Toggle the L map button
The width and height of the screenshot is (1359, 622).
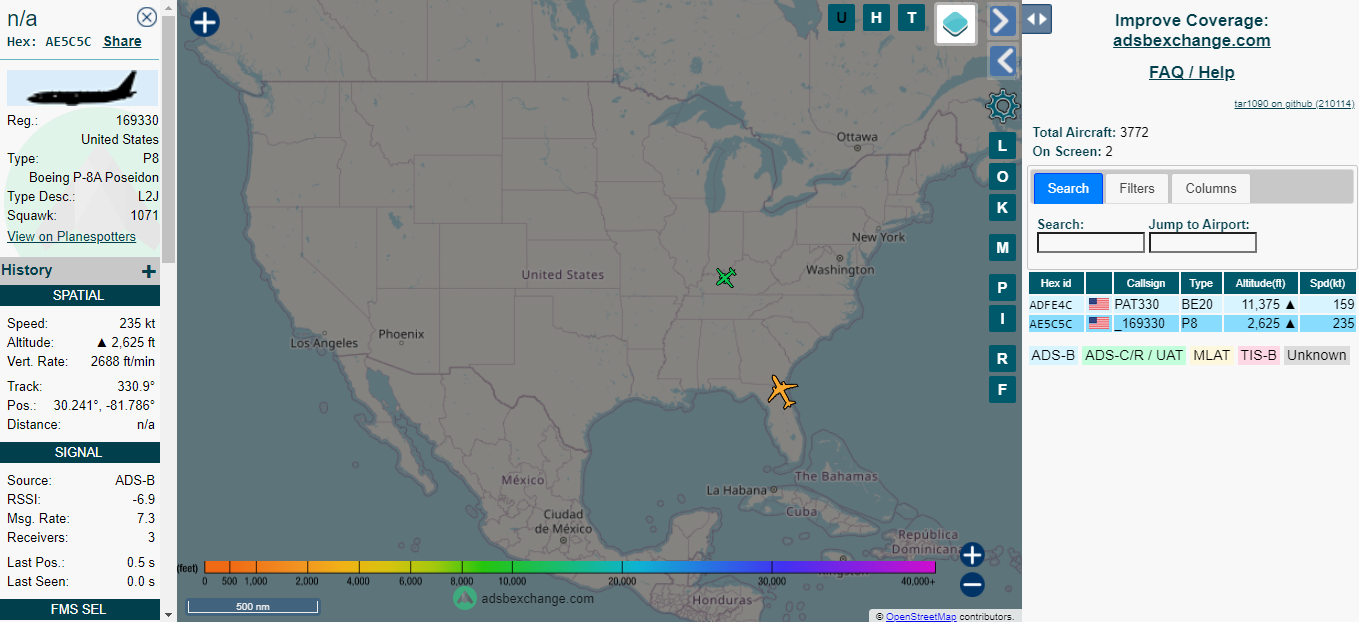click(1003, 146)
